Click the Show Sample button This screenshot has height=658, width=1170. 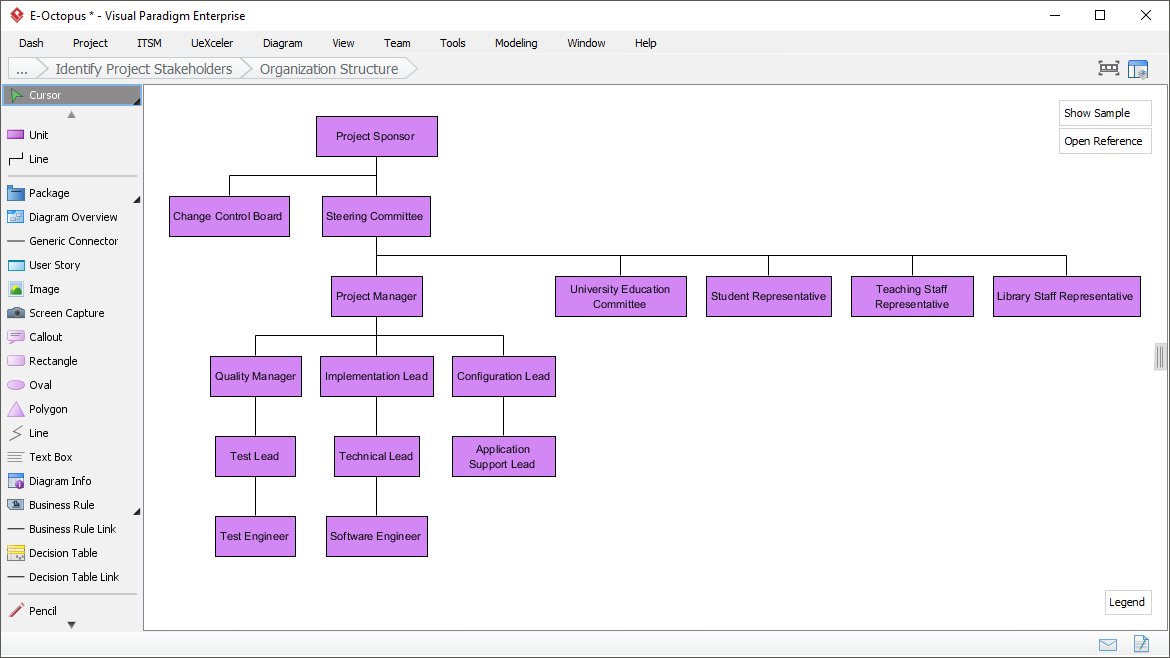pyautogui.click(x=1105, y=113)
